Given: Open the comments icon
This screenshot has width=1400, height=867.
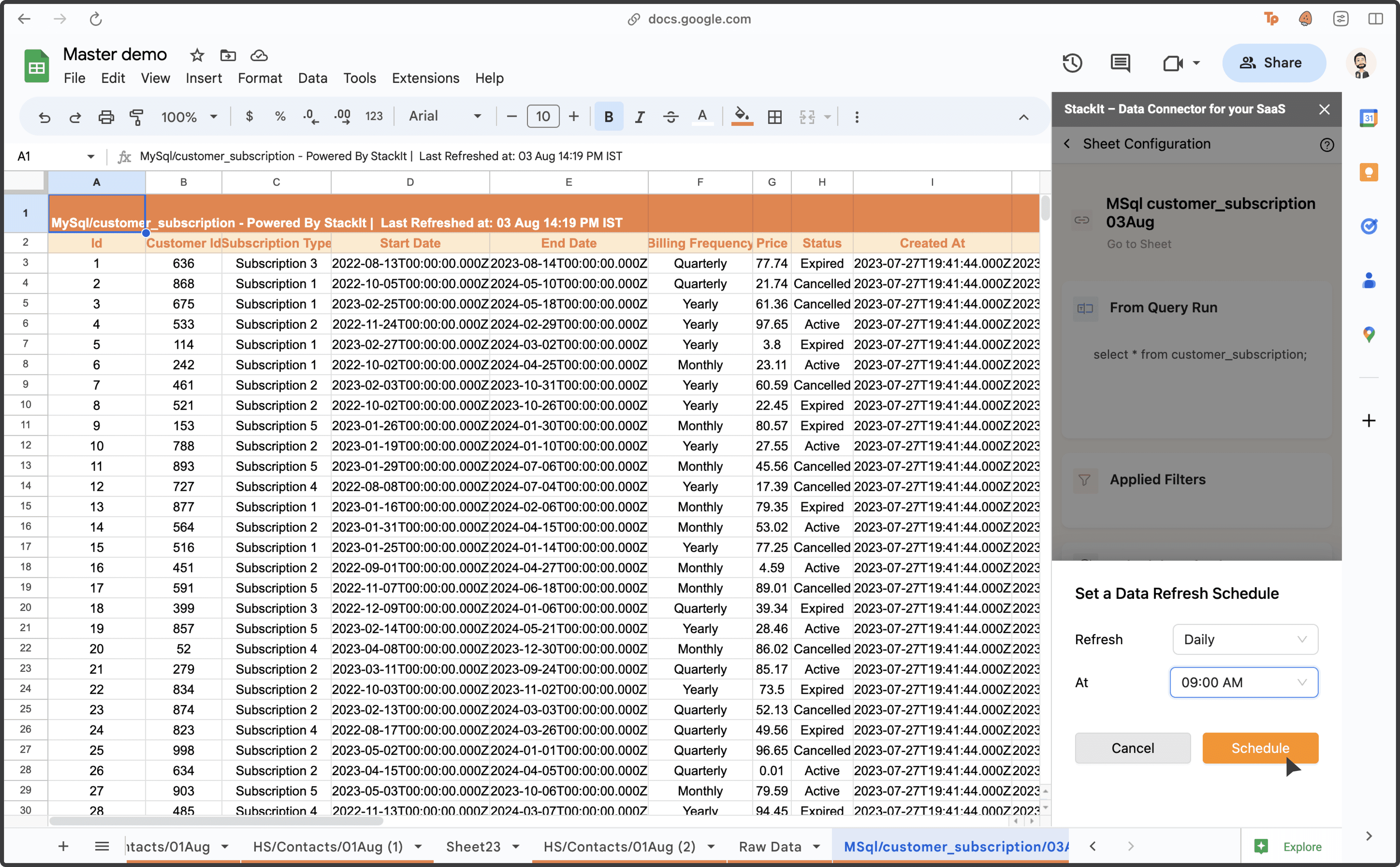Looking at the screenshot, I should click(x=1120, y=63).
